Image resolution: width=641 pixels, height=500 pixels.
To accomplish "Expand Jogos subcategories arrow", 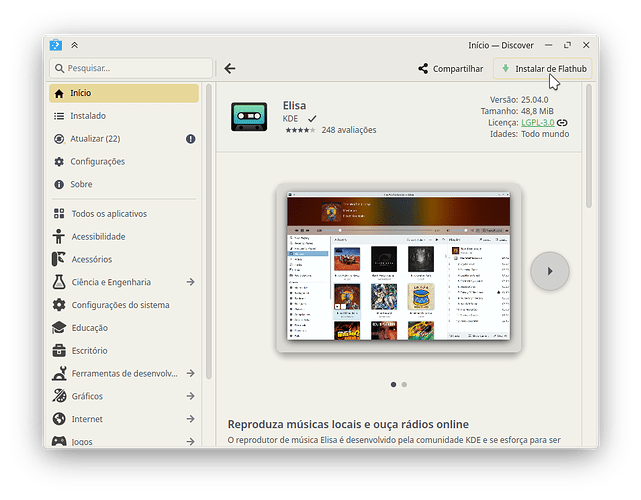I will [191, 442].
